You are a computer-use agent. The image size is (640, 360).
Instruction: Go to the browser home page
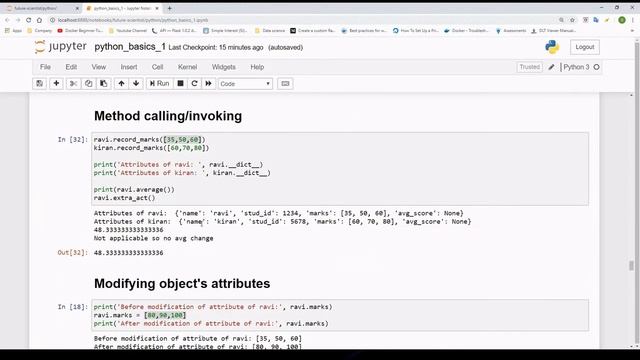pyautogui.click(x=39, y=20)
